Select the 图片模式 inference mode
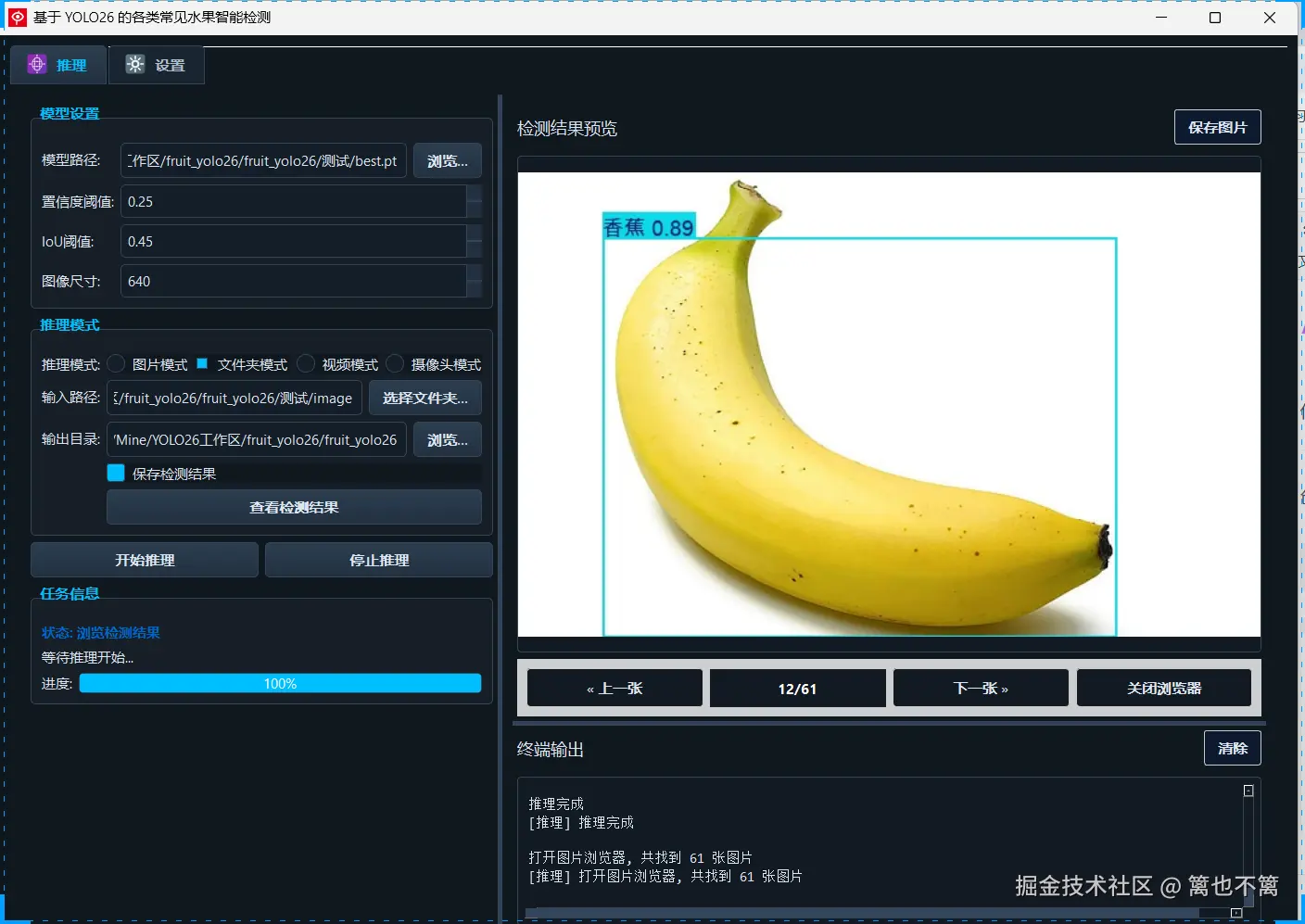1305x924 pixels. click(116, 363)
